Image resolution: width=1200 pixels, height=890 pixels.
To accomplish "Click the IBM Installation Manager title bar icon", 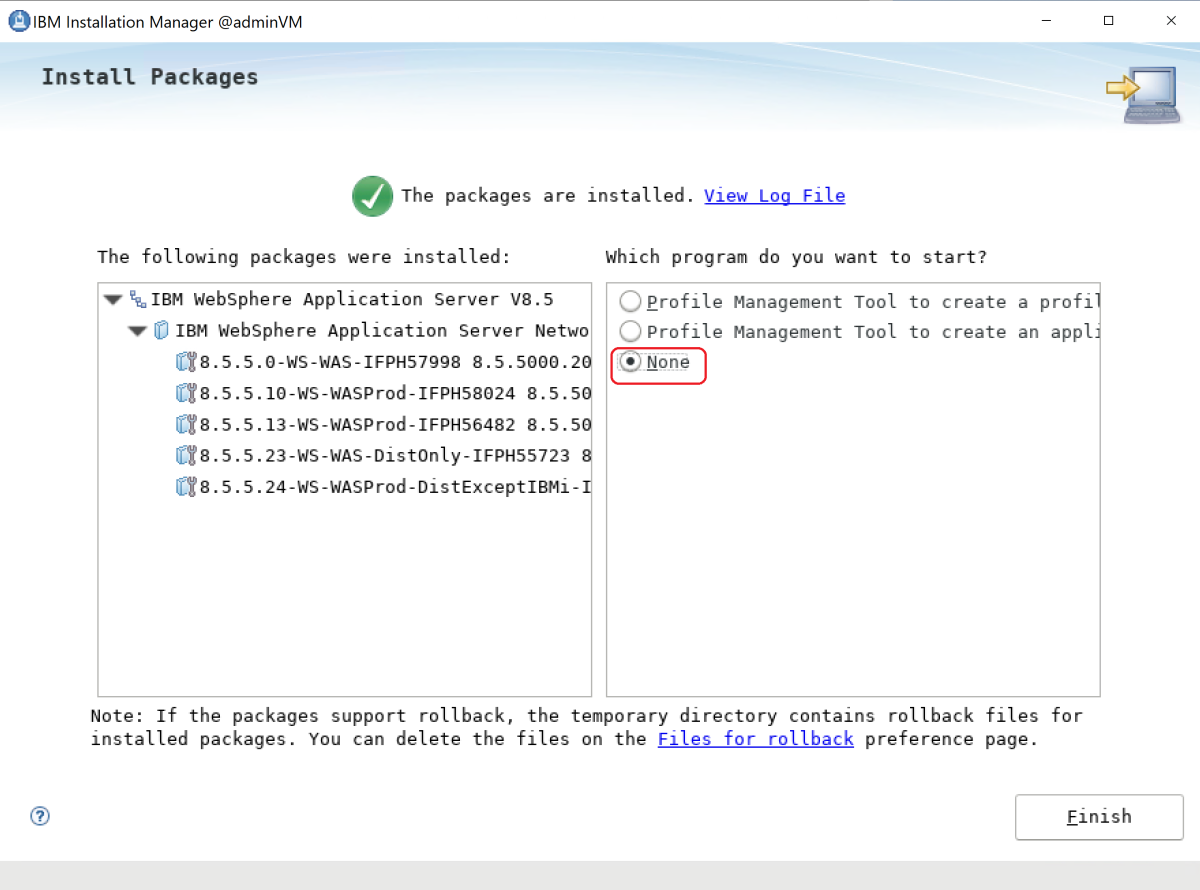I will coord(19,20).
